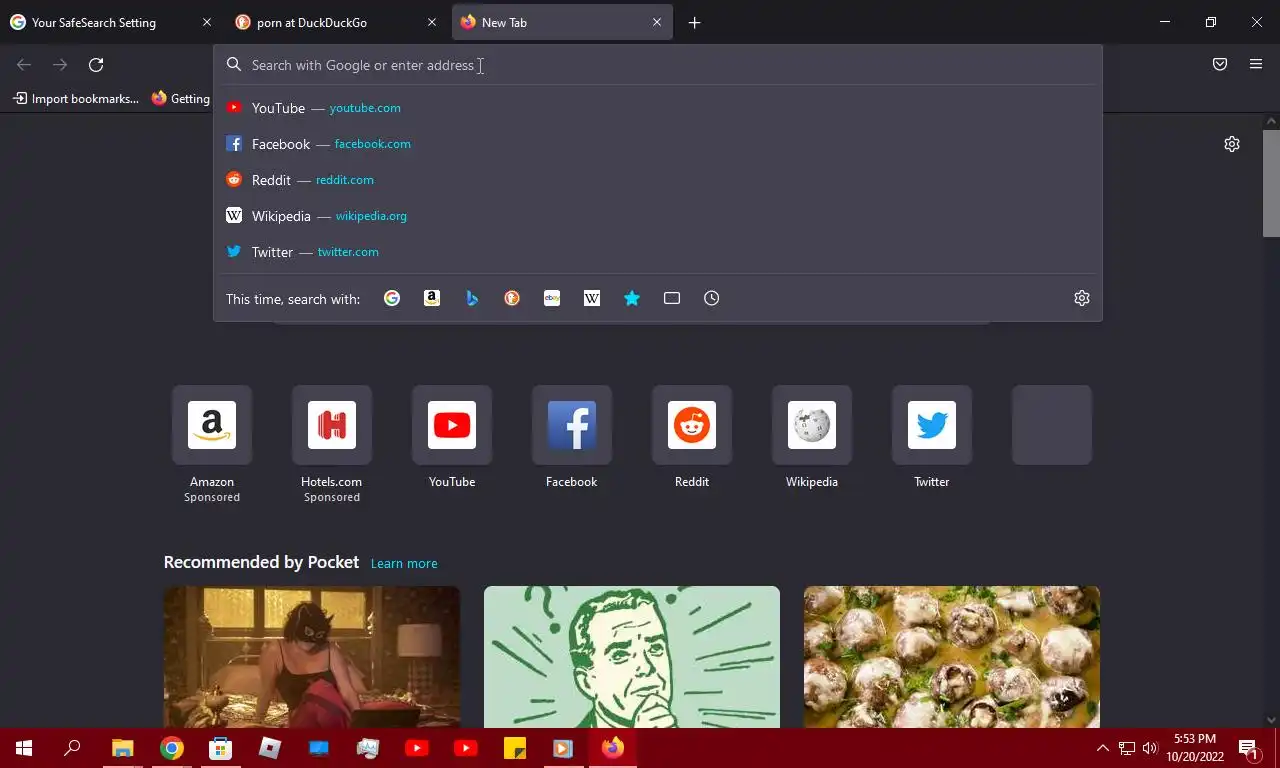Click the taskbar clock showing 5:53 PM
Image resolution: width=1280 pixels, height=768 pixels.
[x=1194, y=748]
